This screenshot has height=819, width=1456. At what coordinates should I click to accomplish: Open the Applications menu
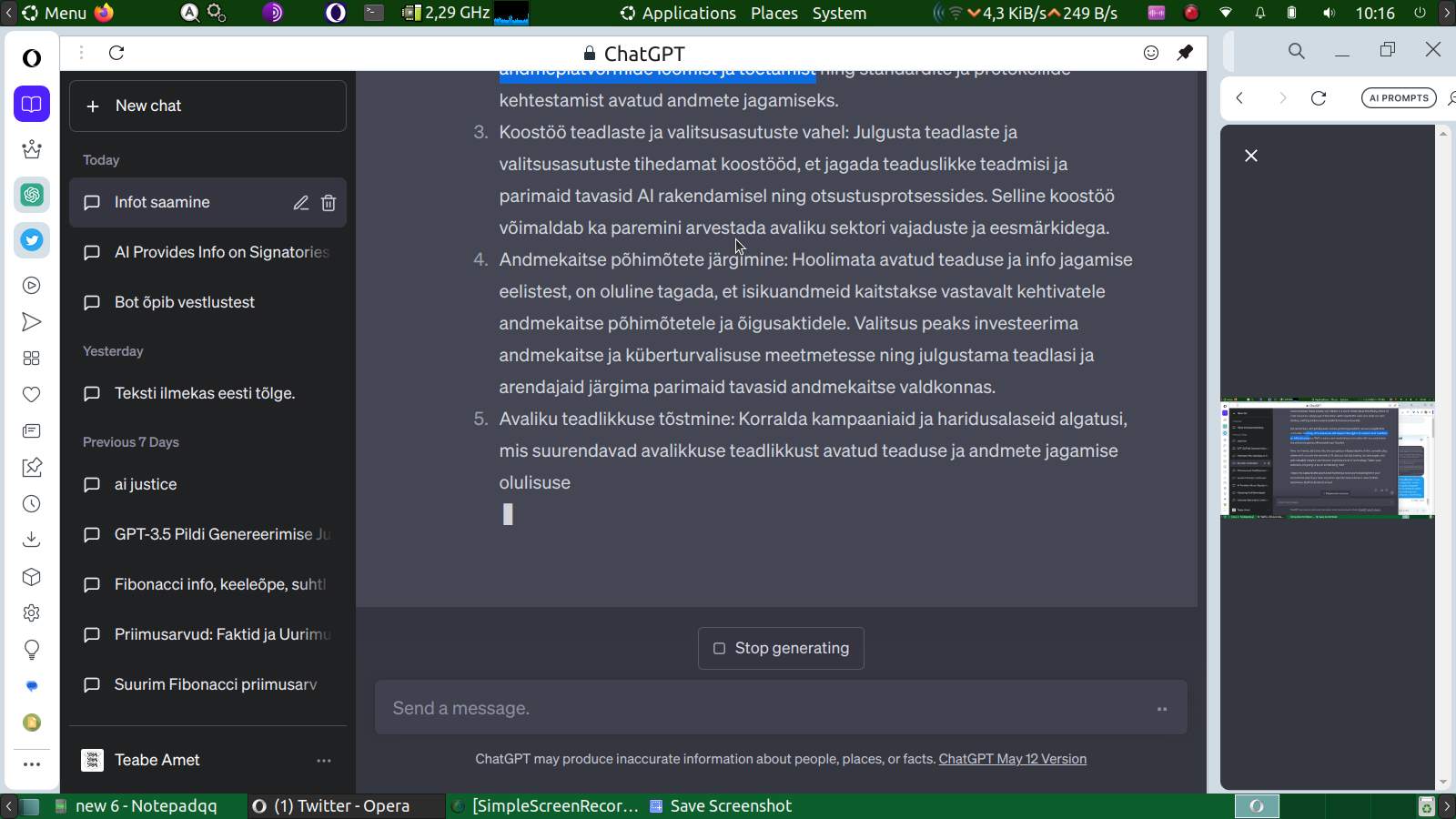click(x=678, y=13)
